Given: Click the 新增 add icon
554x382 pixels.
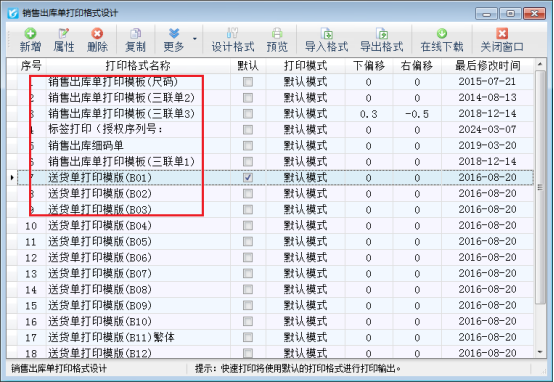Looking at the screenshot, I should tap(30, 40).
